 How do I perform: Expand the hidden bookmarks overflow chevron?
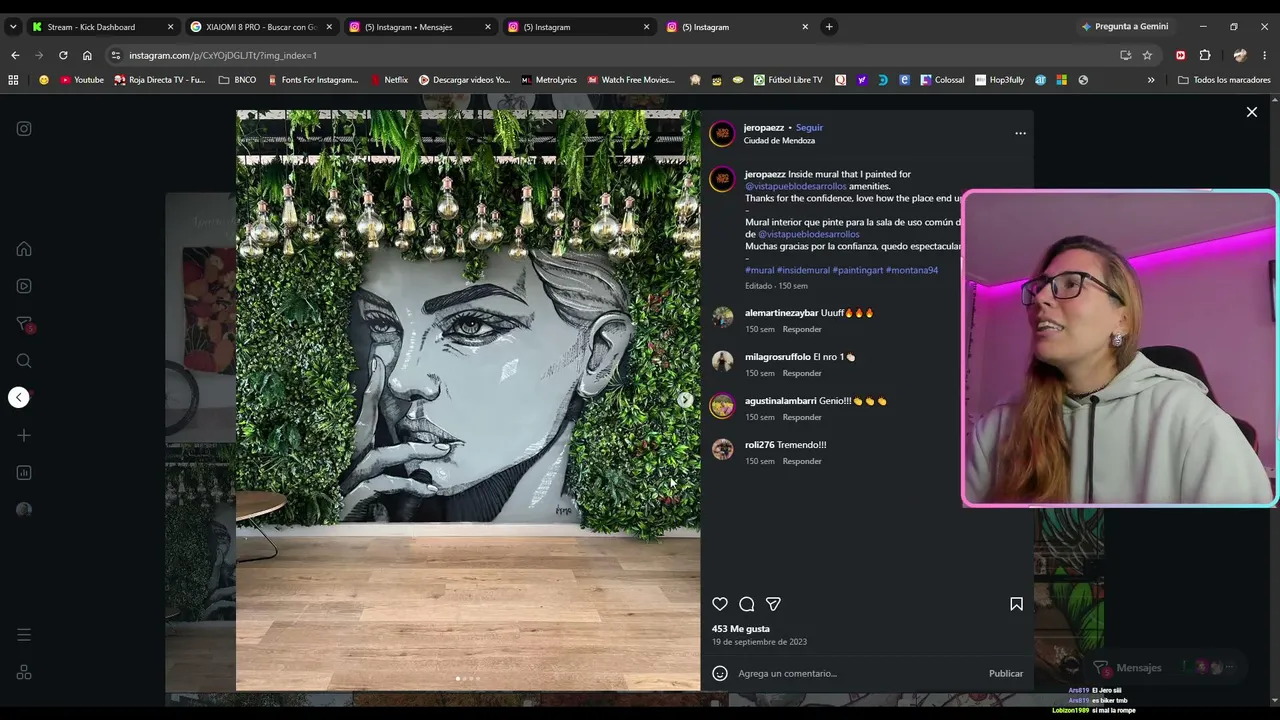[1151, 80]
